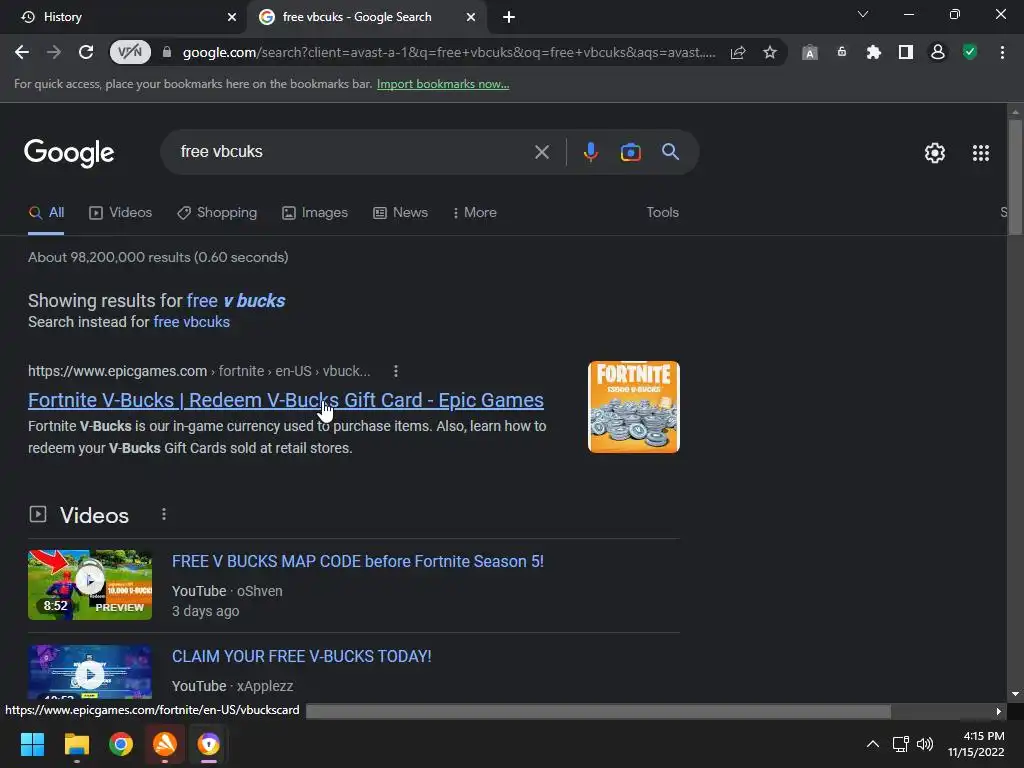Clear the search query with X
1024x768 pixels.
[x=542, y=152]
